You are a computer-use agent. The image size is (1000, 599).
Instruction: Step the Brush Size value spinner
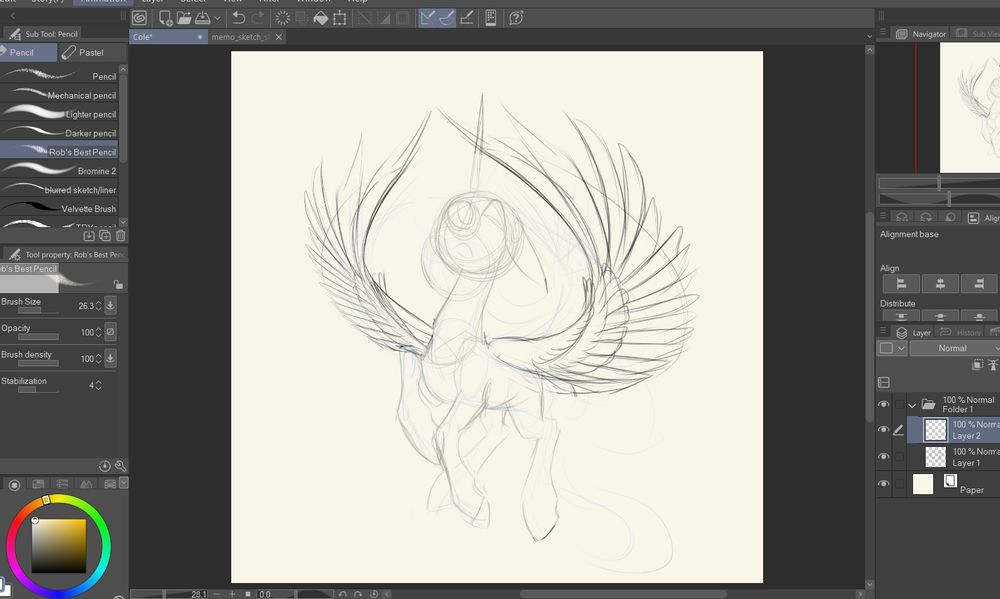click(x=98, y=306)
